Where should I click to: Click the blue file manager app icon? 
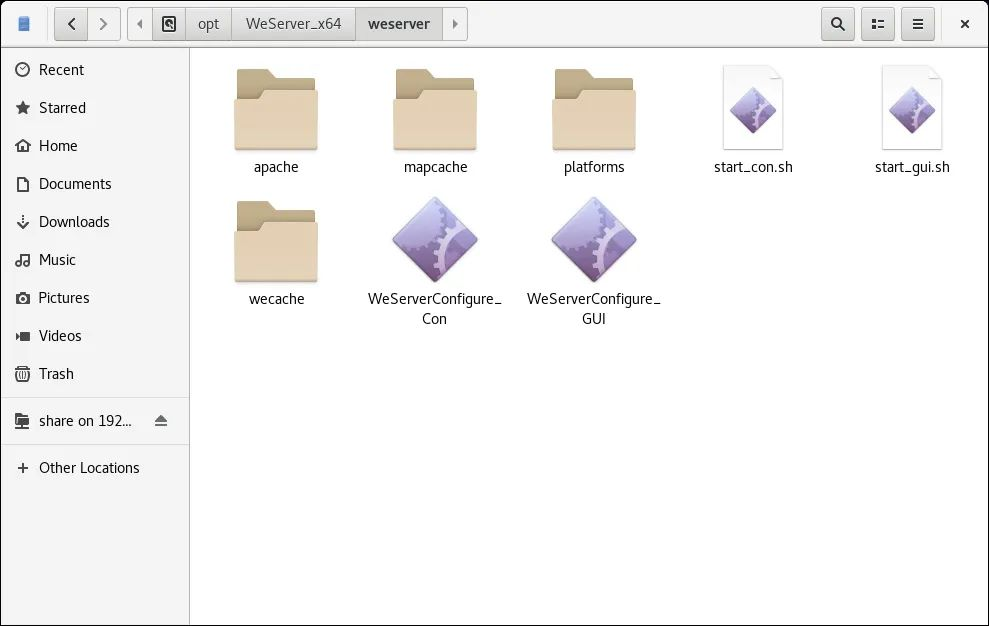pos(24,24)
